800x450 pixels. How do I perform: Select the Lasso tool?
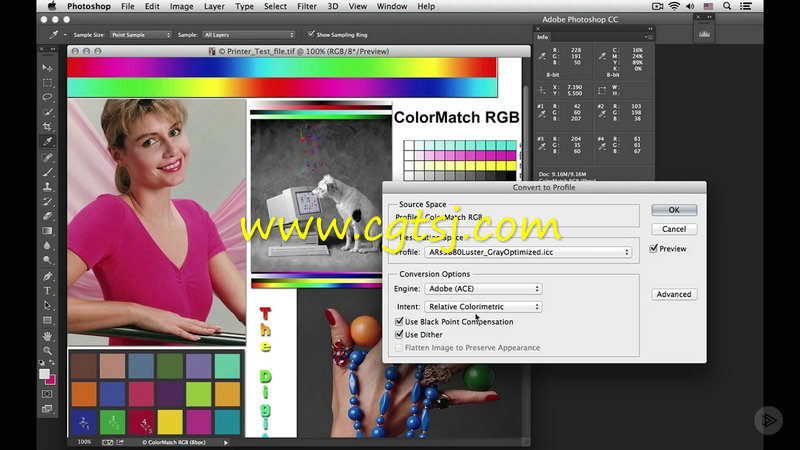pos(47,97)
